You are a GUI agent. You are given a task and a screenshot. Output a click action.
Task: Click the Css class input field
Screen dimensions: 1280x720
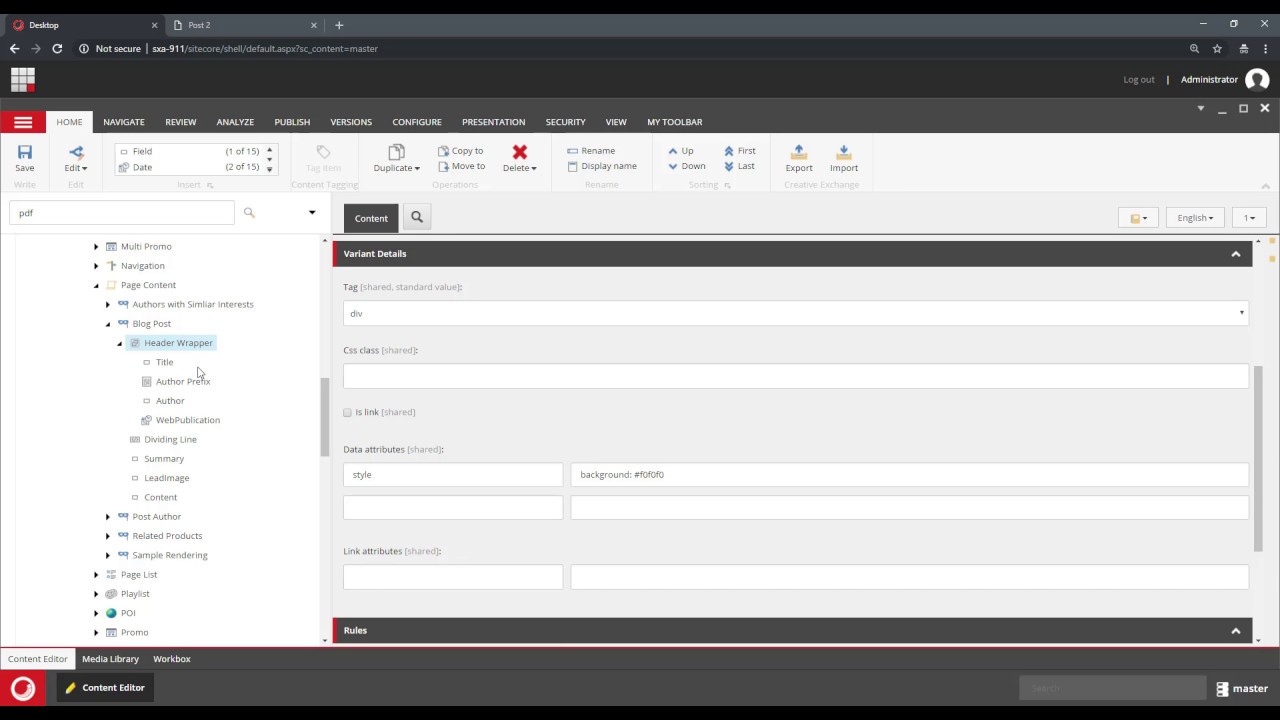pyautogui.click(x=796, y=376)
